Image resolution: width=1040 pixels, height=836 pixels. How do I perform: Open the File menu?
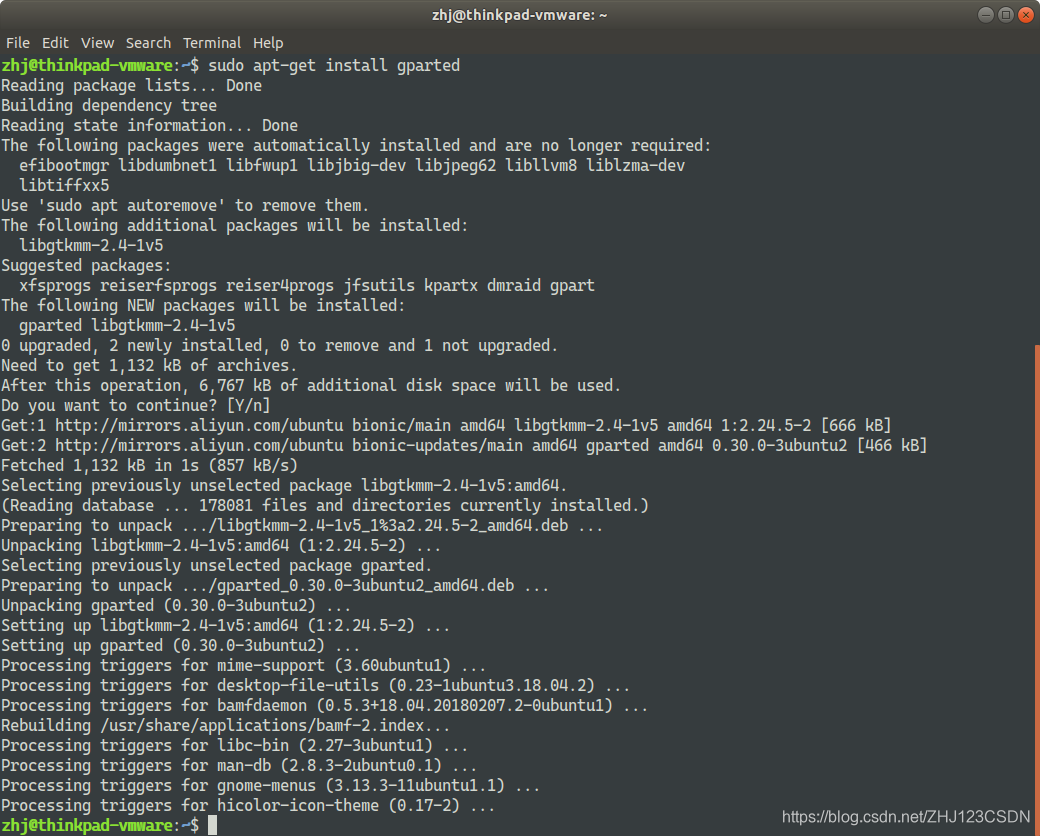pyautogui.click(x=18, y=43)
